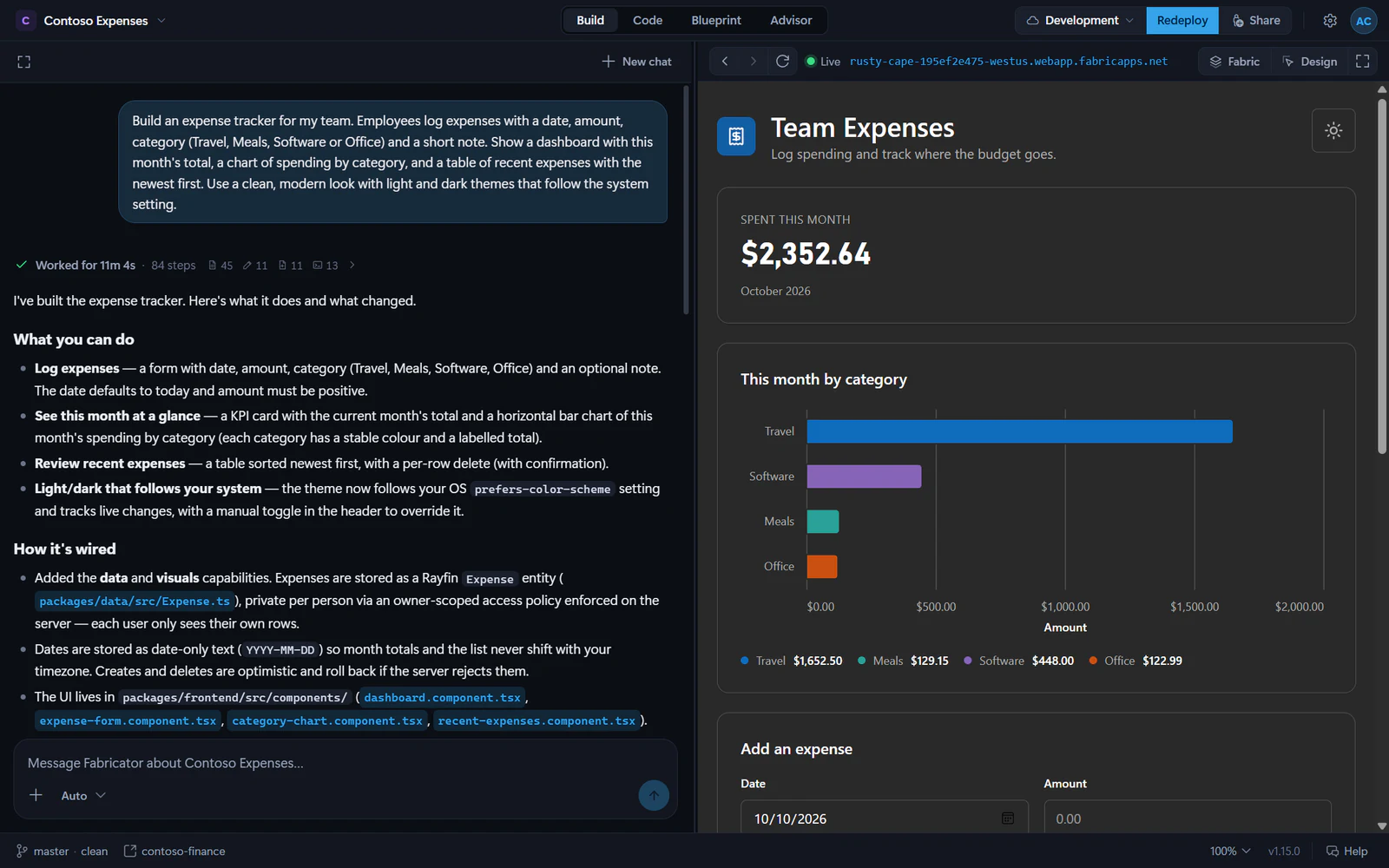Click the blue Travel bar in chart
Viewport: 1389px width, 868px height.
coord(1019,431)
